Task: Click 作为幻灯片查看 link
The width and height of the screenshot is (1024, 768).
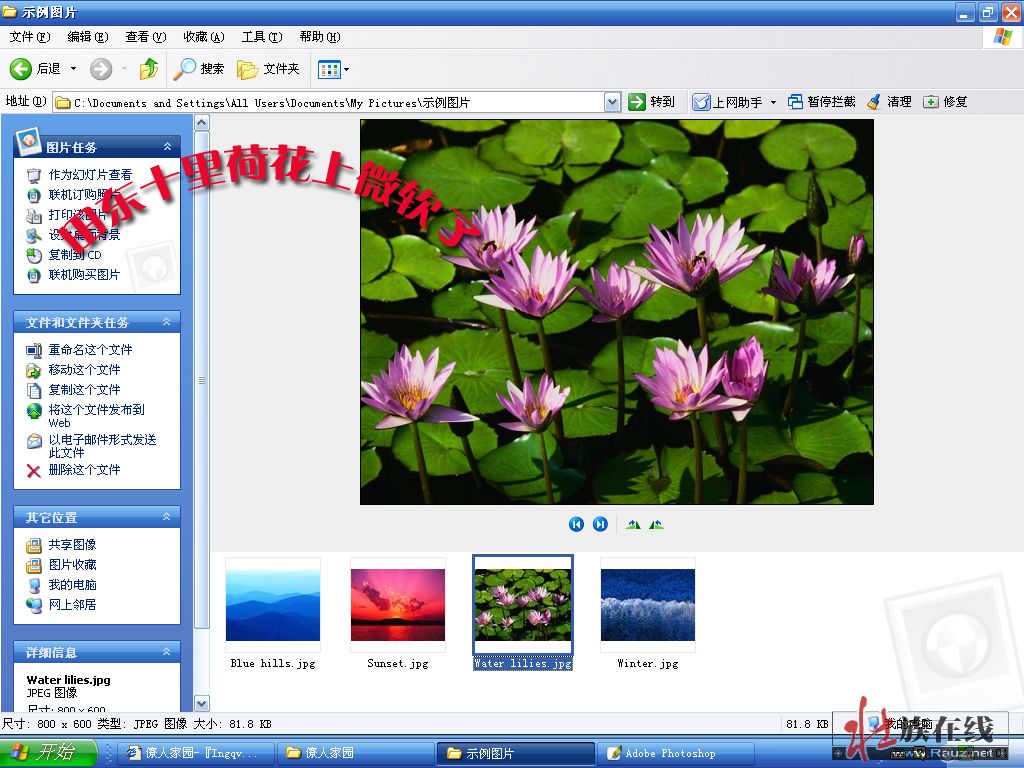Action: tap(90, 175)
